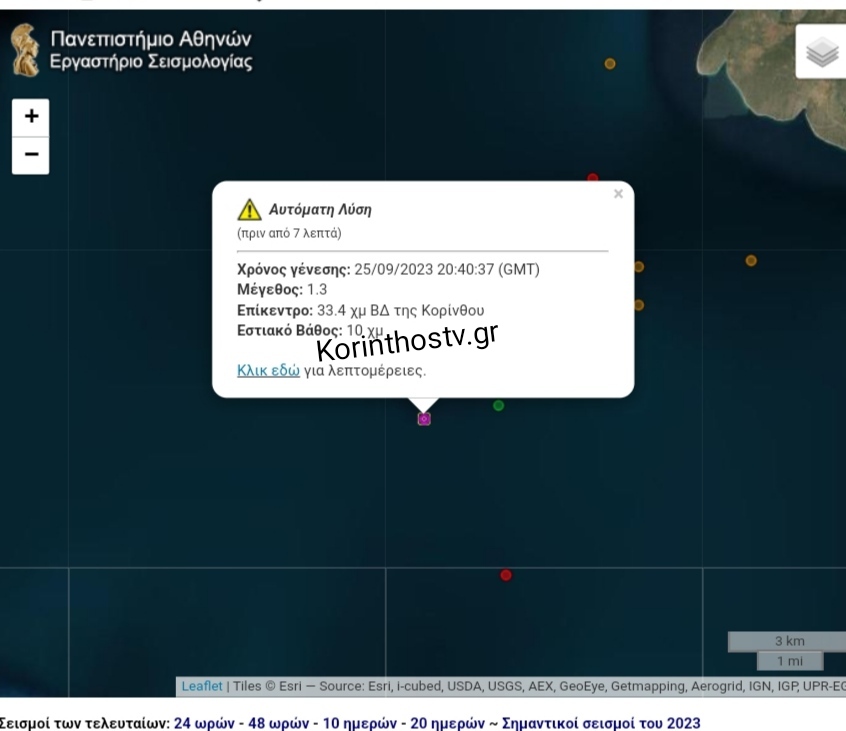The height and width of the screenshot is (731, 846).
Task: Click the 3 km scale bar
Action: (789, 641)
